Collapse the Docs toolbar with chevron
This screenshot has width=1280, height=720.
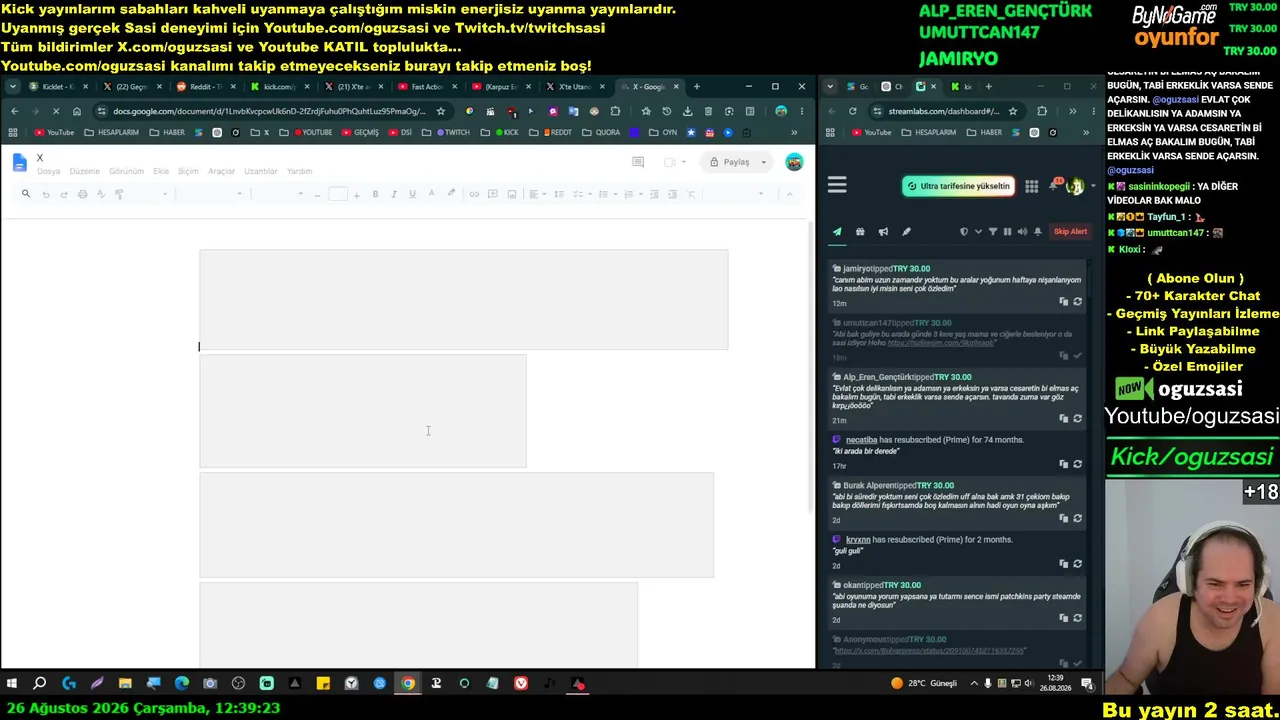pos(789,194)
